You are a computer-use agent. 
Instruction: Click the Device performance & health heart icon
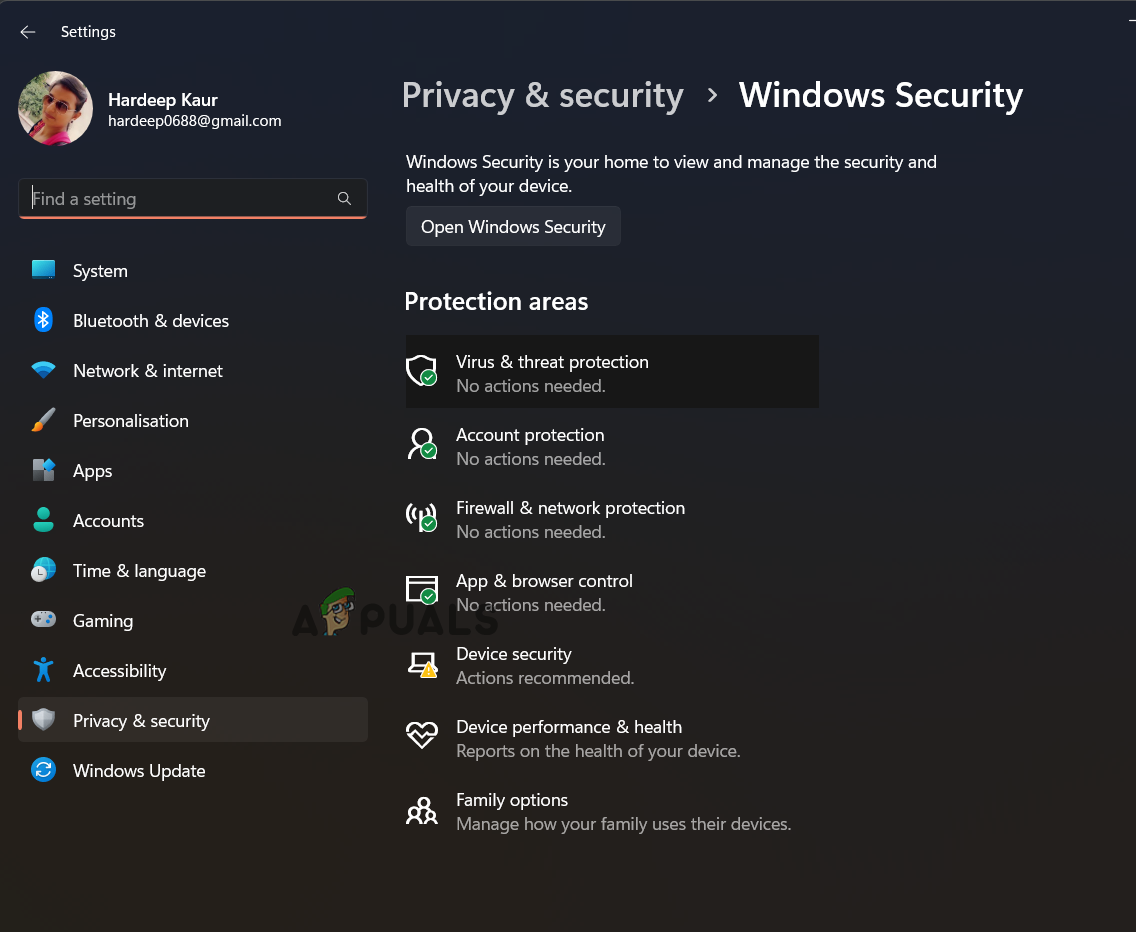[x=421, y=737]
